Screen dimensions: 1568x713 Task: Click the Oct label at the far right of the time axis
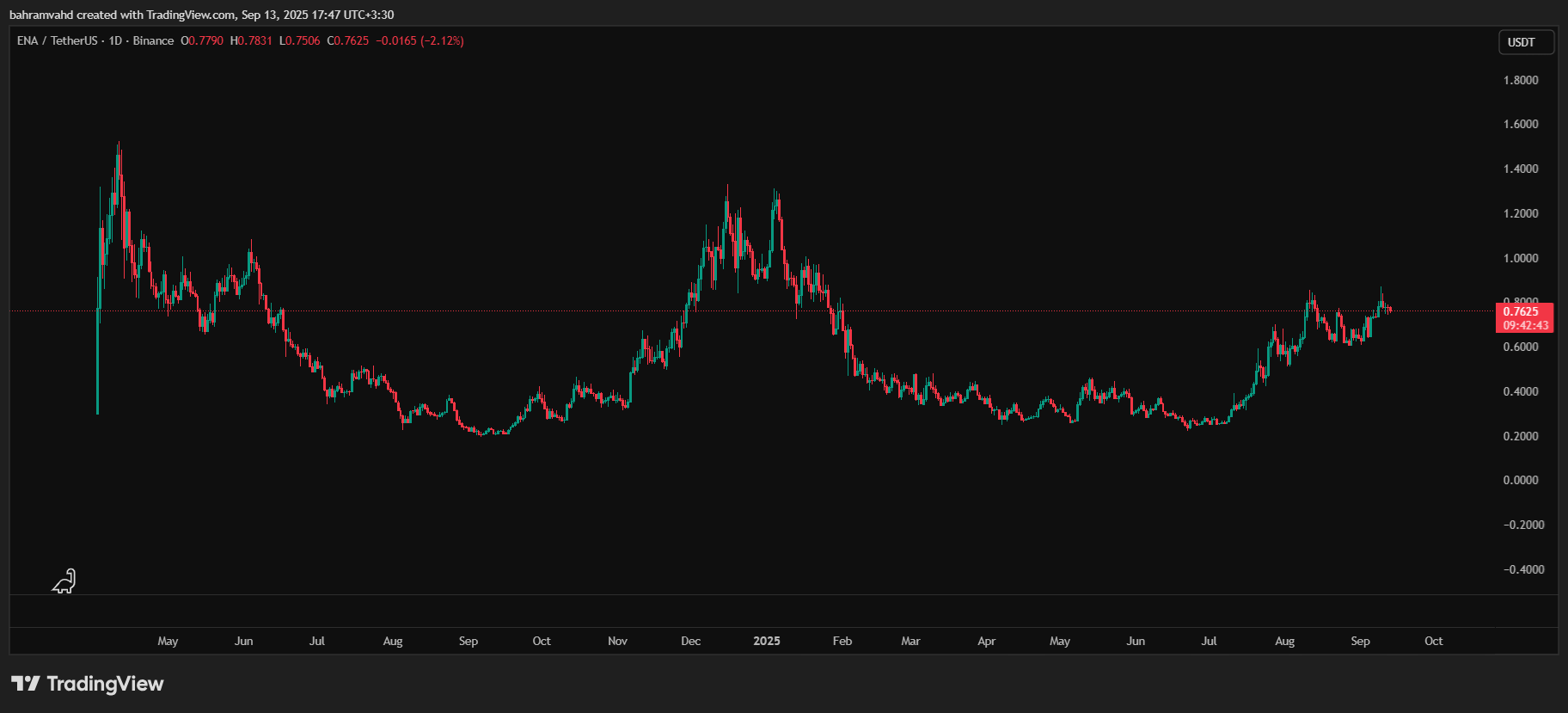(1433, 641)
